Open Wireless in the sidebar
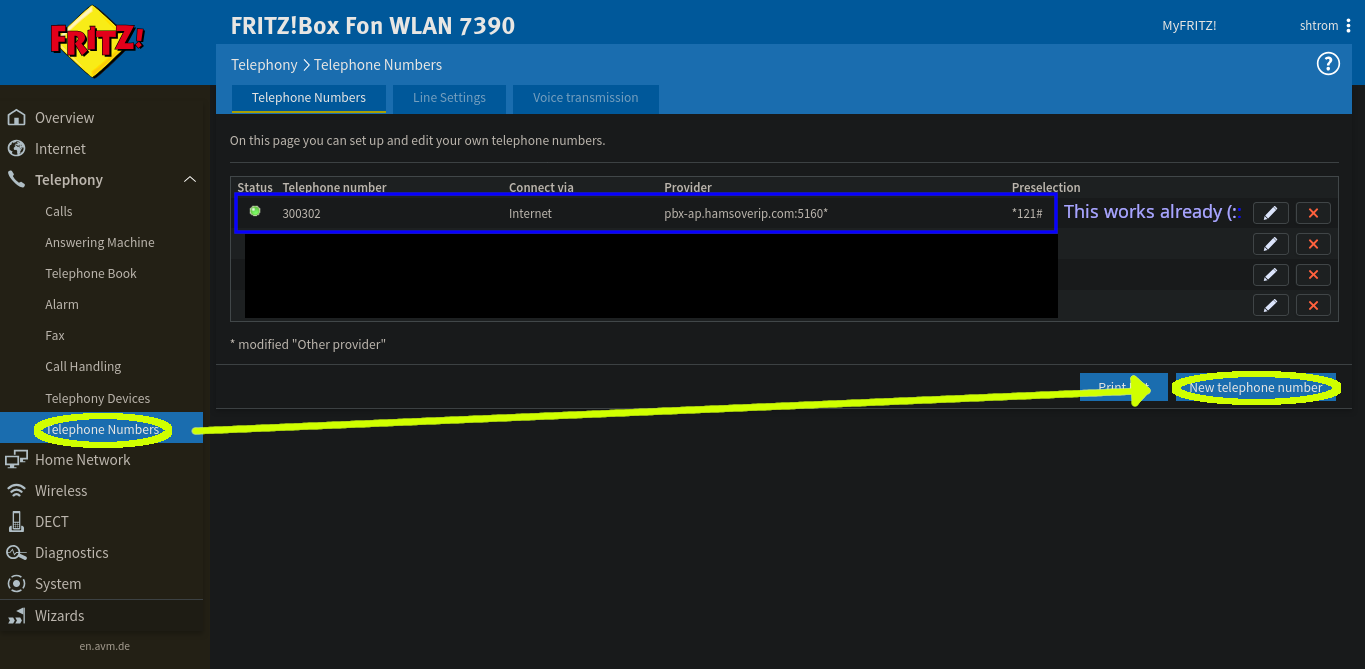 pos(61,491)
